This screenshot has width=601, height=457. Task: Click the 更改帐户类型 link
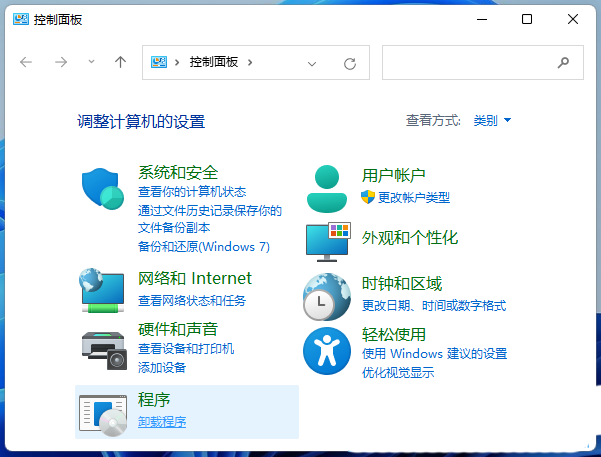pyautogui.click(x=414, y=197)
